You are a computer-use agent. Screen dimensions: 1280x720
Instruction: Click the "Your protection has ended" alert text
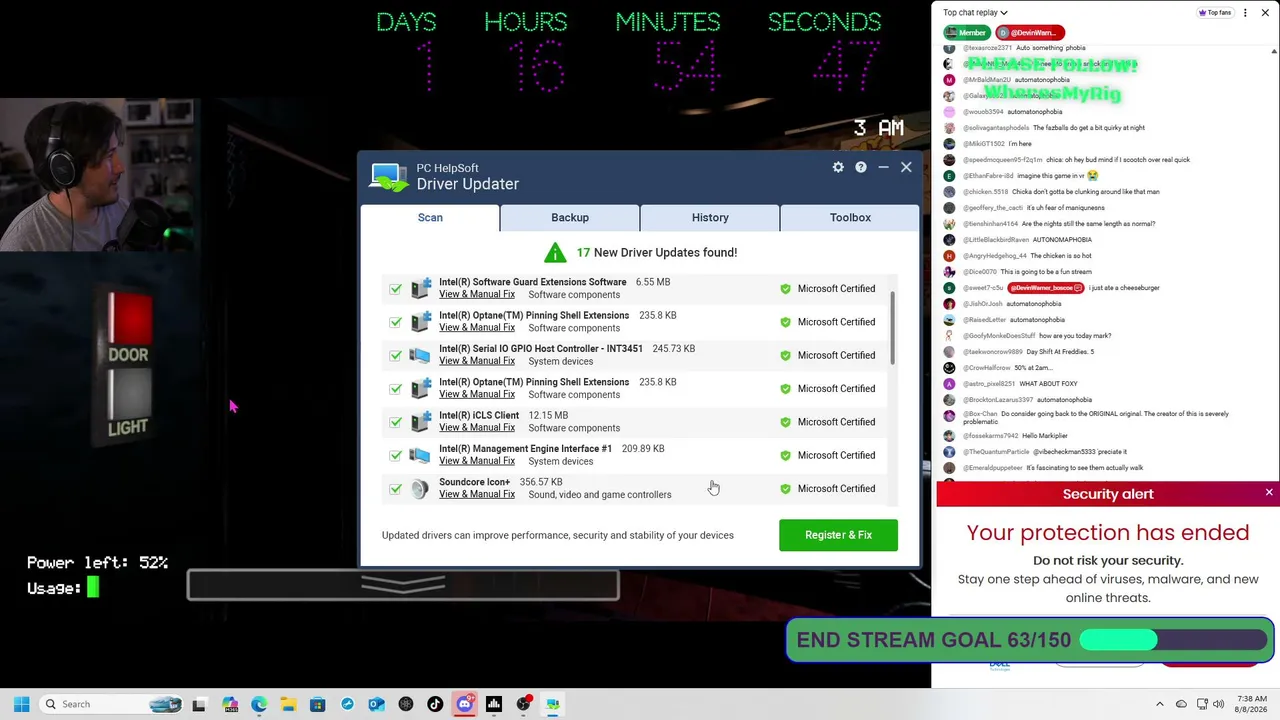click(1108, 533)
